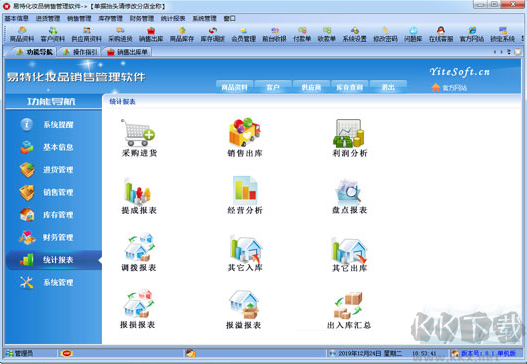Click the 库存查询 banner button

click(350, 87)
